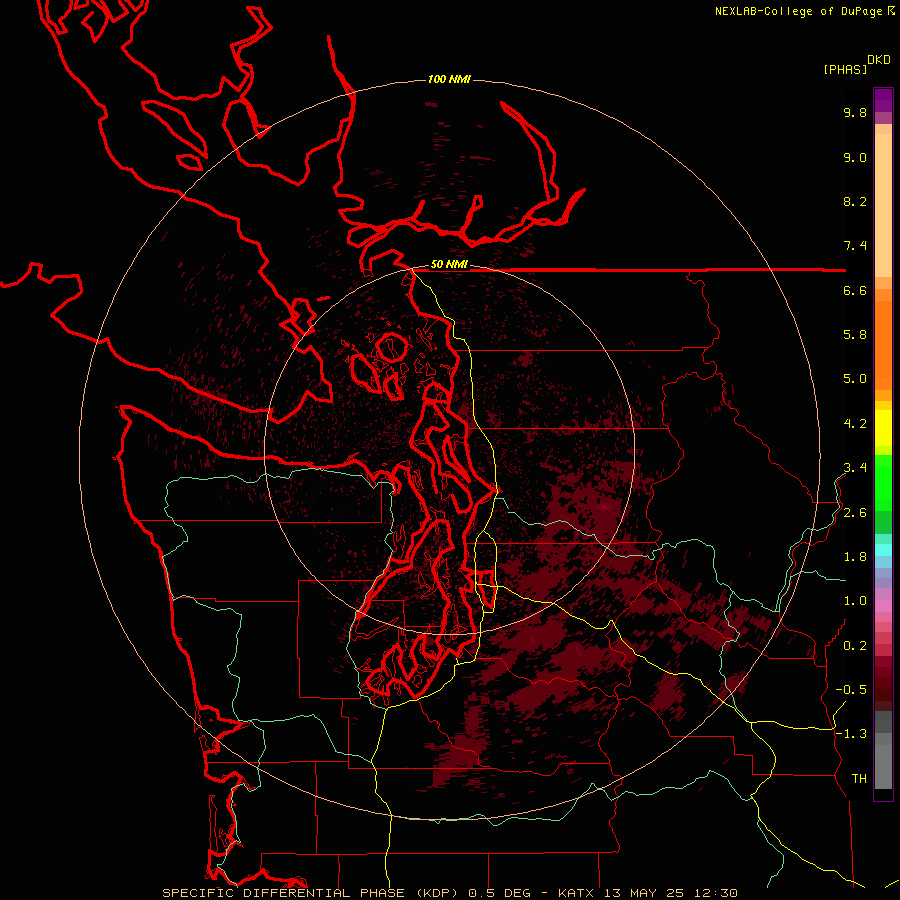This screenshot has width=900, height=900.
Task: Click the 8.2 scale value
Action: tap(855, 201)
